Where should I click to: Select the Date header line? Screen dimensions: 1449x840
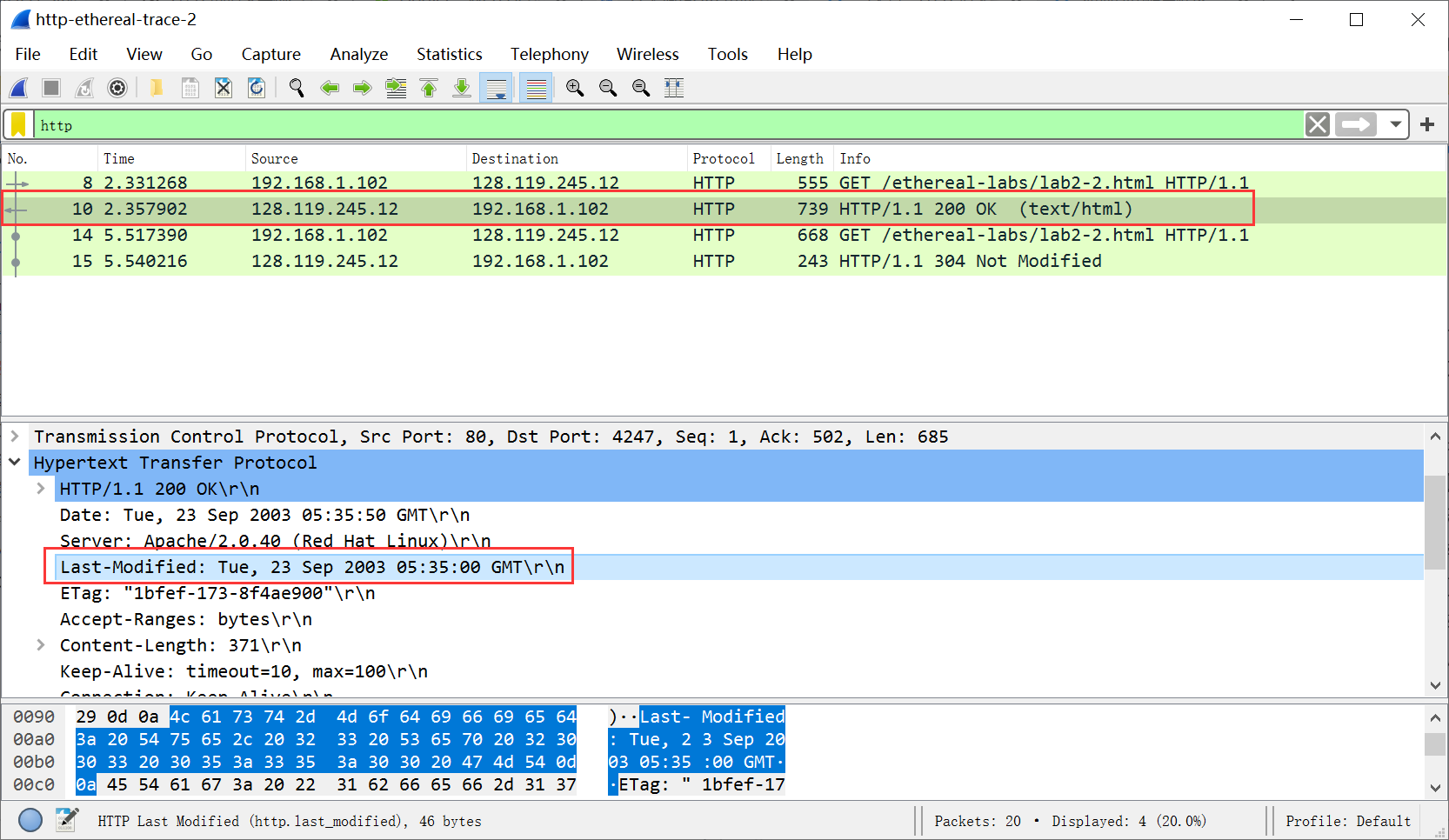(264, 515)
